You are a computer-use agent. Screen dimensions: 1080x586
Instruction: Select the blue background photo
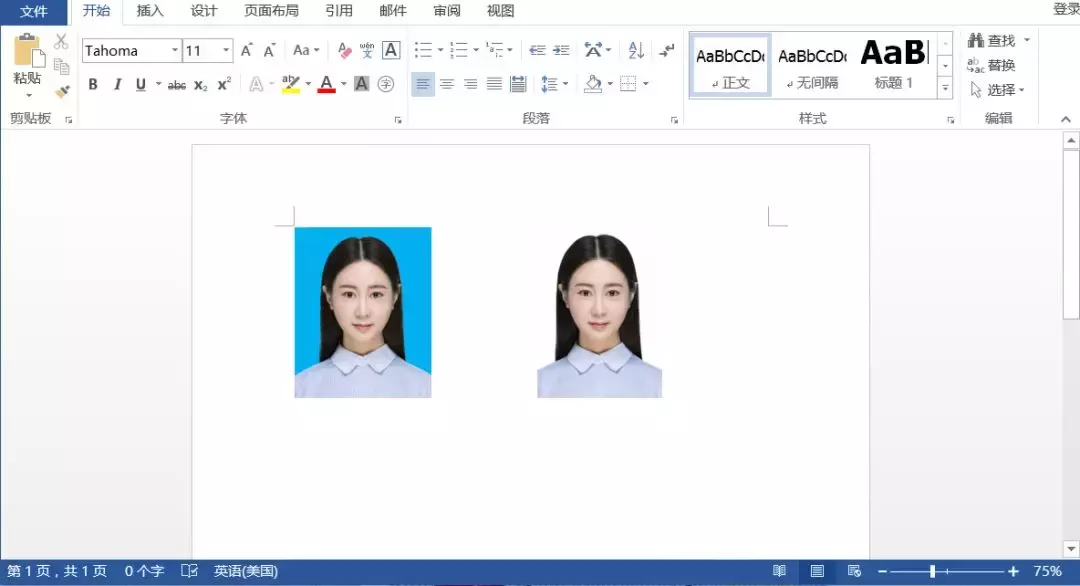(362, 312)
